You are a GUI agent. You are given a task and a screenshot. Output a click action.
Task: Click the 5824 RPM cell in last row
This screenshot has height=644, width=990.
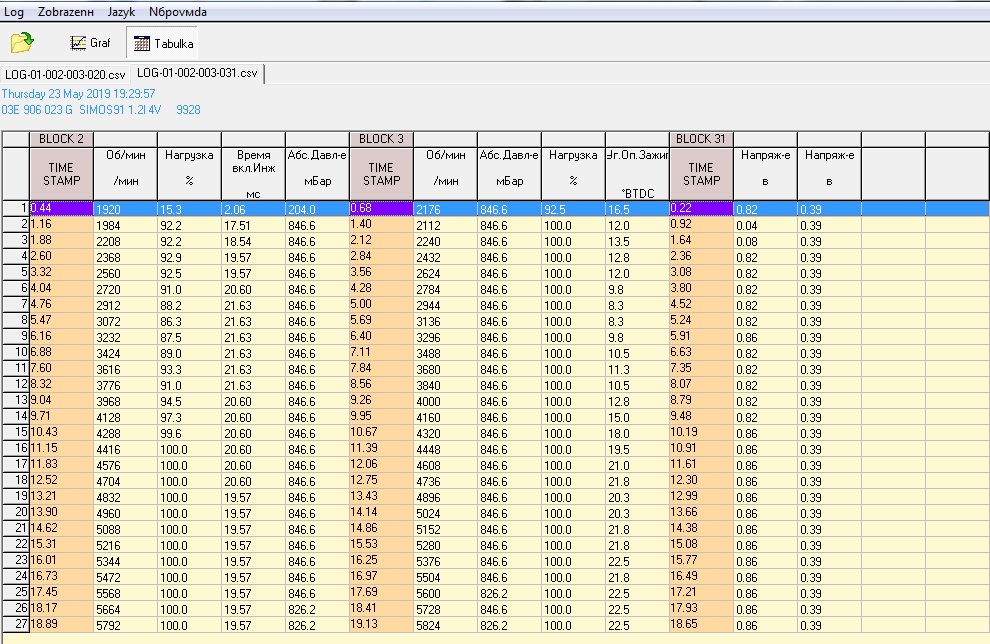tap(445, 624)
